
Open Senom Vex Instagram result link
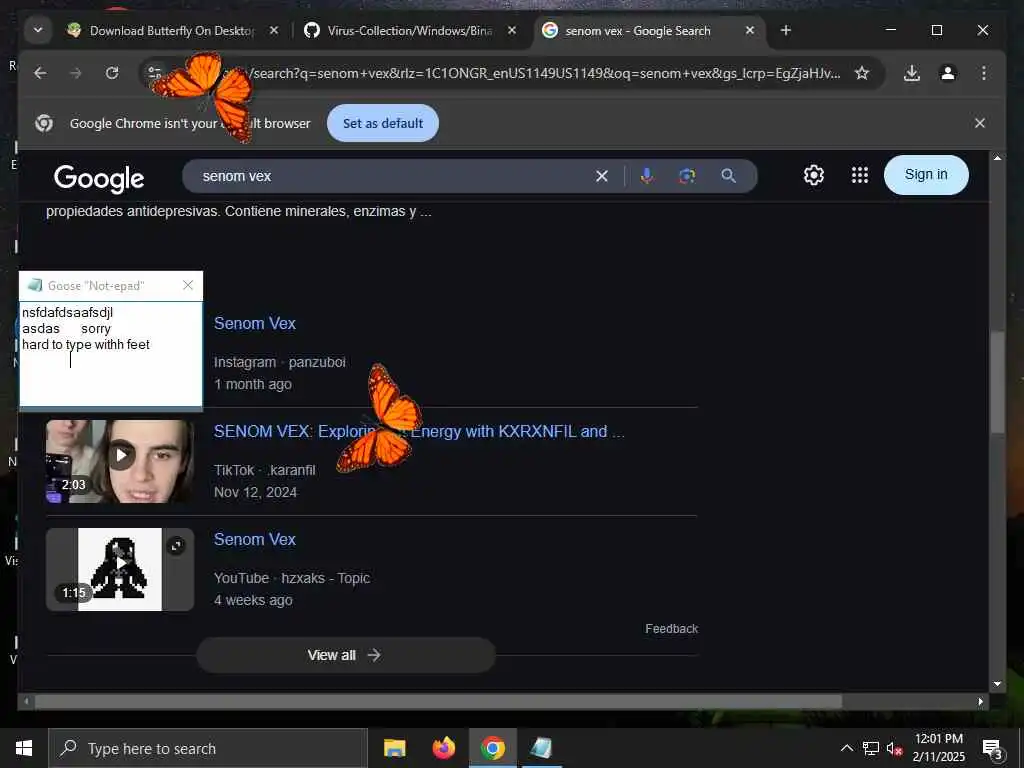tap(255, 323)
